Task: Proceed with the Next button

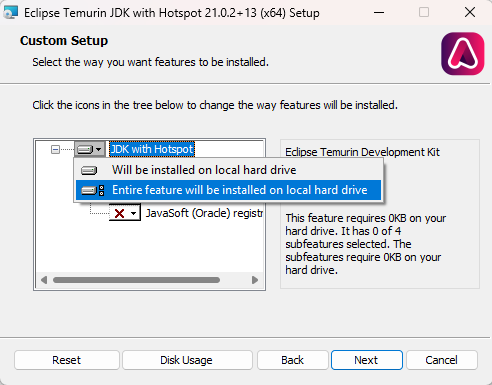Action: point(366,360)
